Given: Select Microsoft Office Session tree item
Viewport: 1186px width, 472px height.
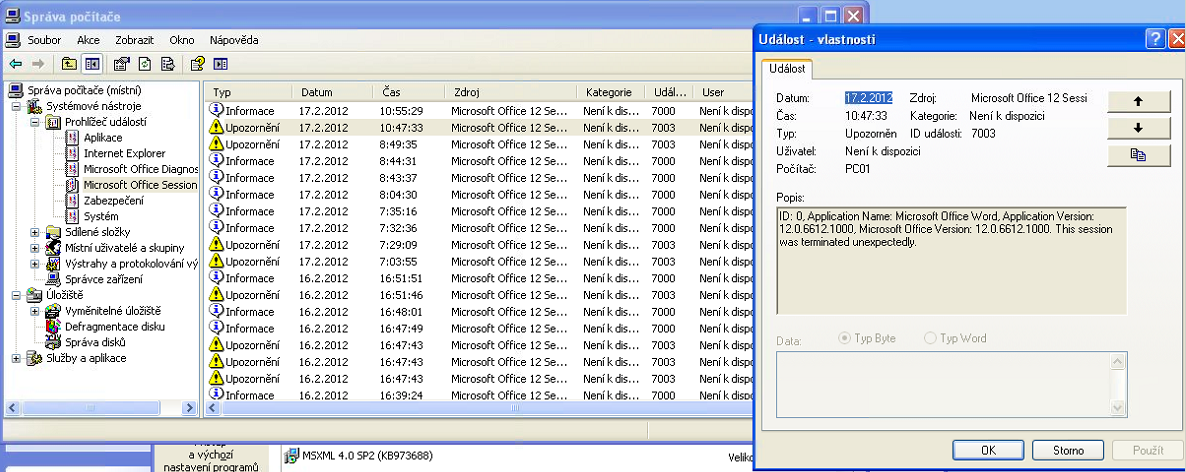Looking at the screenshot, I should pyautogui.click(x=140, y=185).
